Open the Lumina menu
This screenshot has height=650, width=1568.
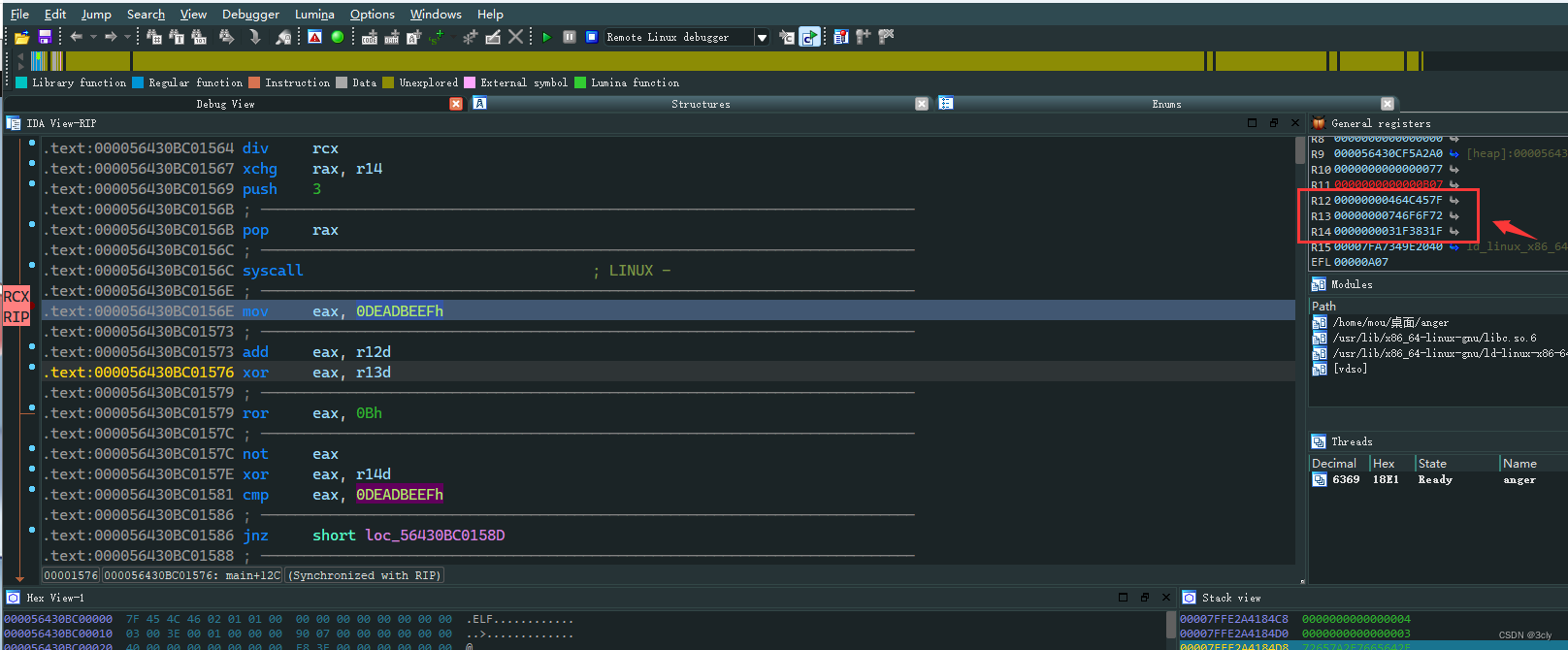pos(314,14)
